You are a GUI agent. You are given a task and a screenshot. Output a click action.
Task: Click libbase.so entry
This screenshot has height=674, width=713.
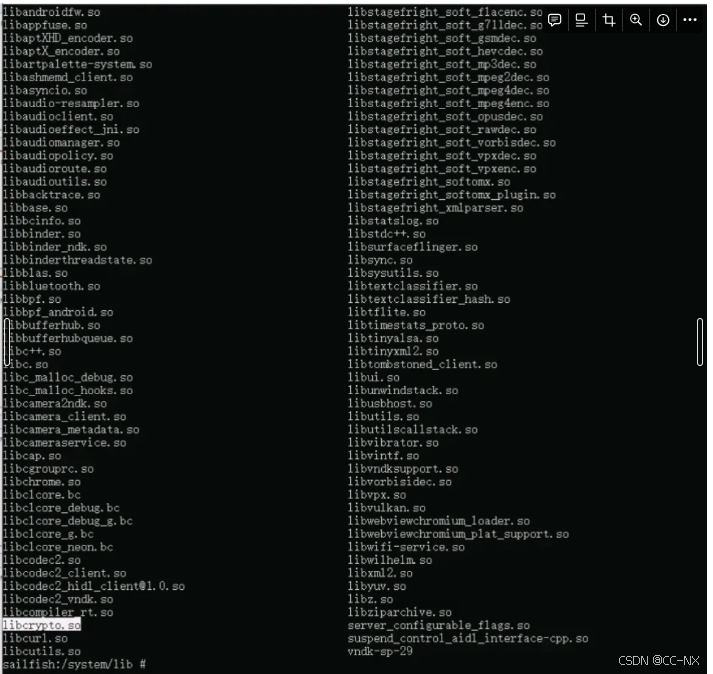35,208
